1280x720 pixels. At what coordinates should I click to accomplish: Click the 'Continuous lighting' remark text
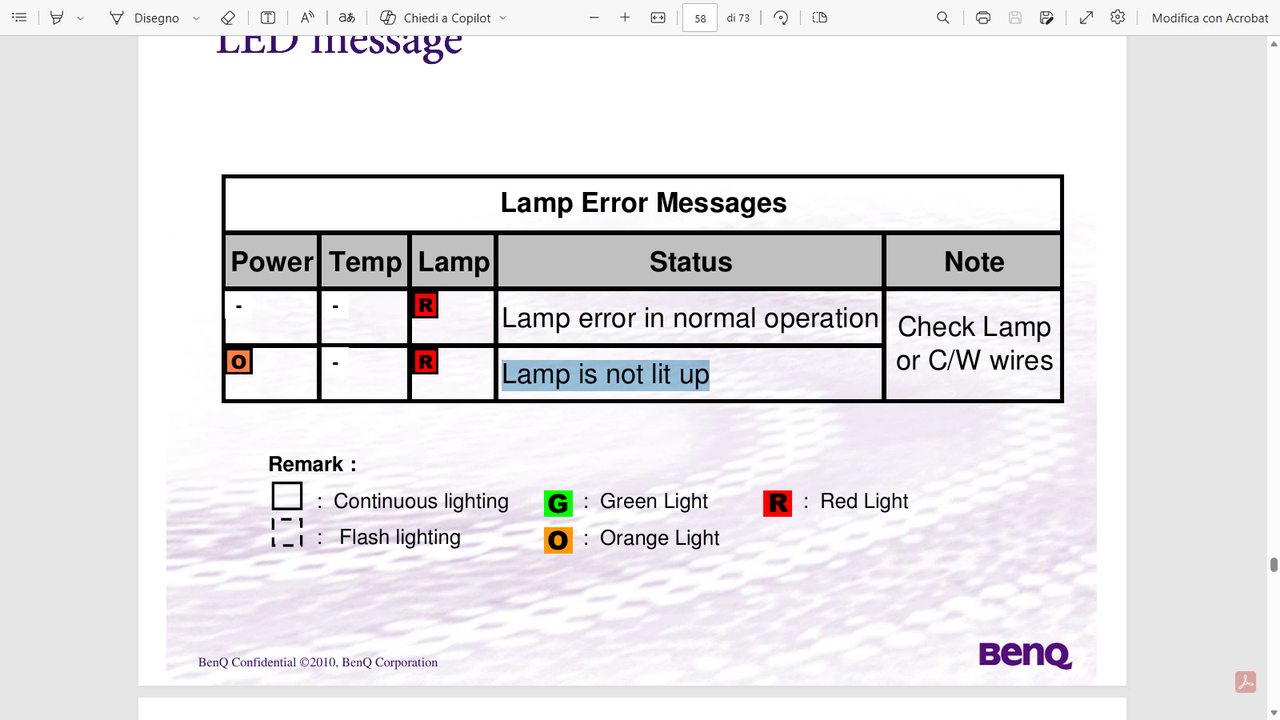(x=421, y=501)
